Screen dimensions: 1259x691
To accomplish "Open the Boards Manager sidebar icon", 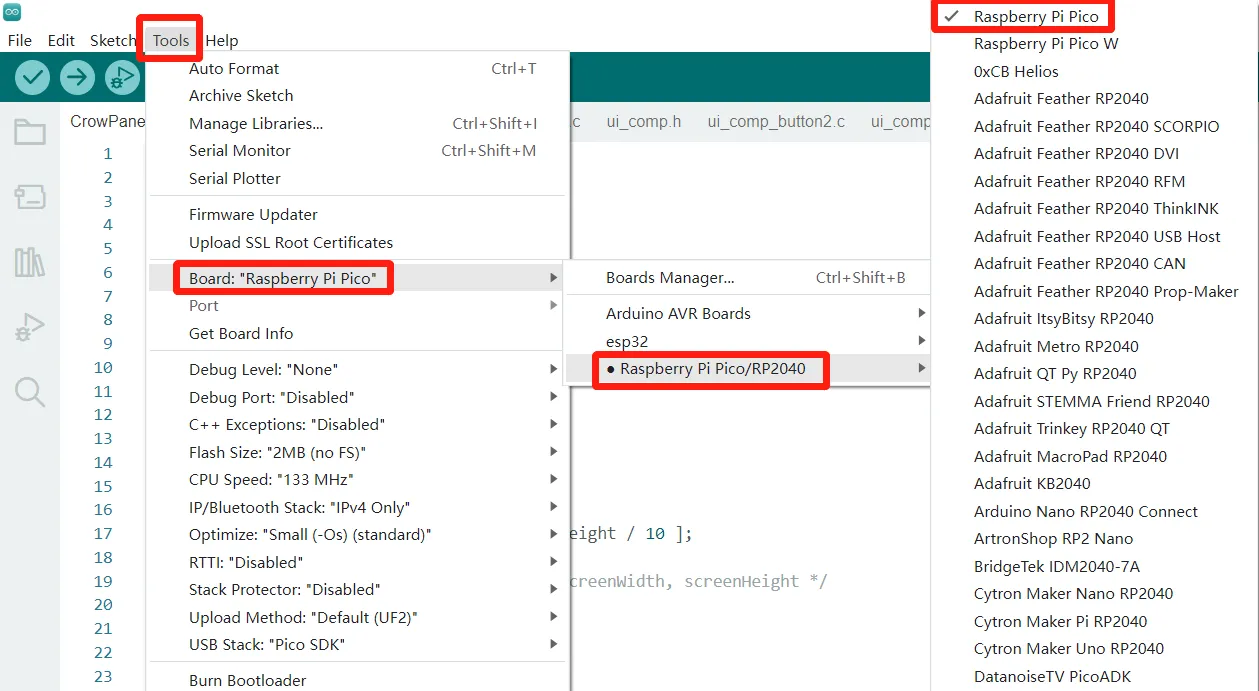I will (x=30, y=197).
